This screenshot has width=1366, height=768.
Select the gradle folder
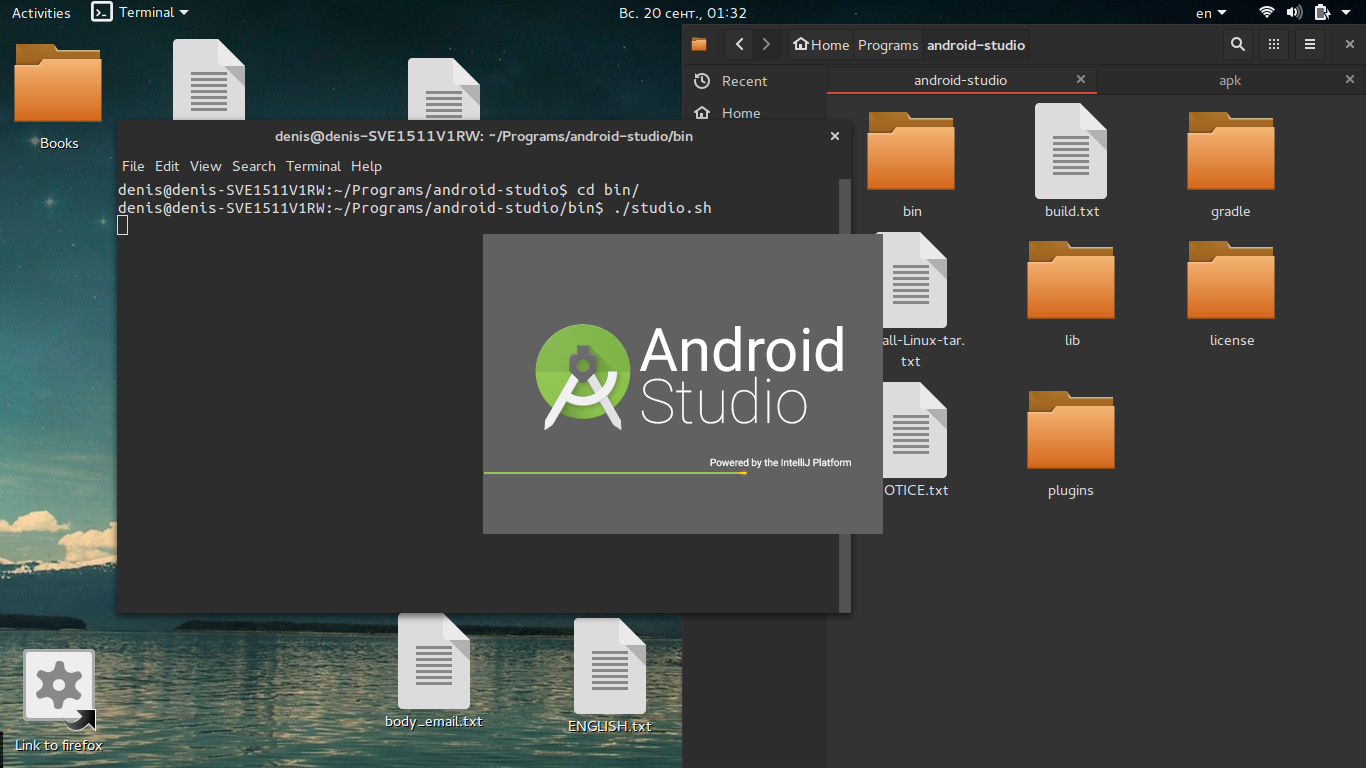pos(1231,165)
